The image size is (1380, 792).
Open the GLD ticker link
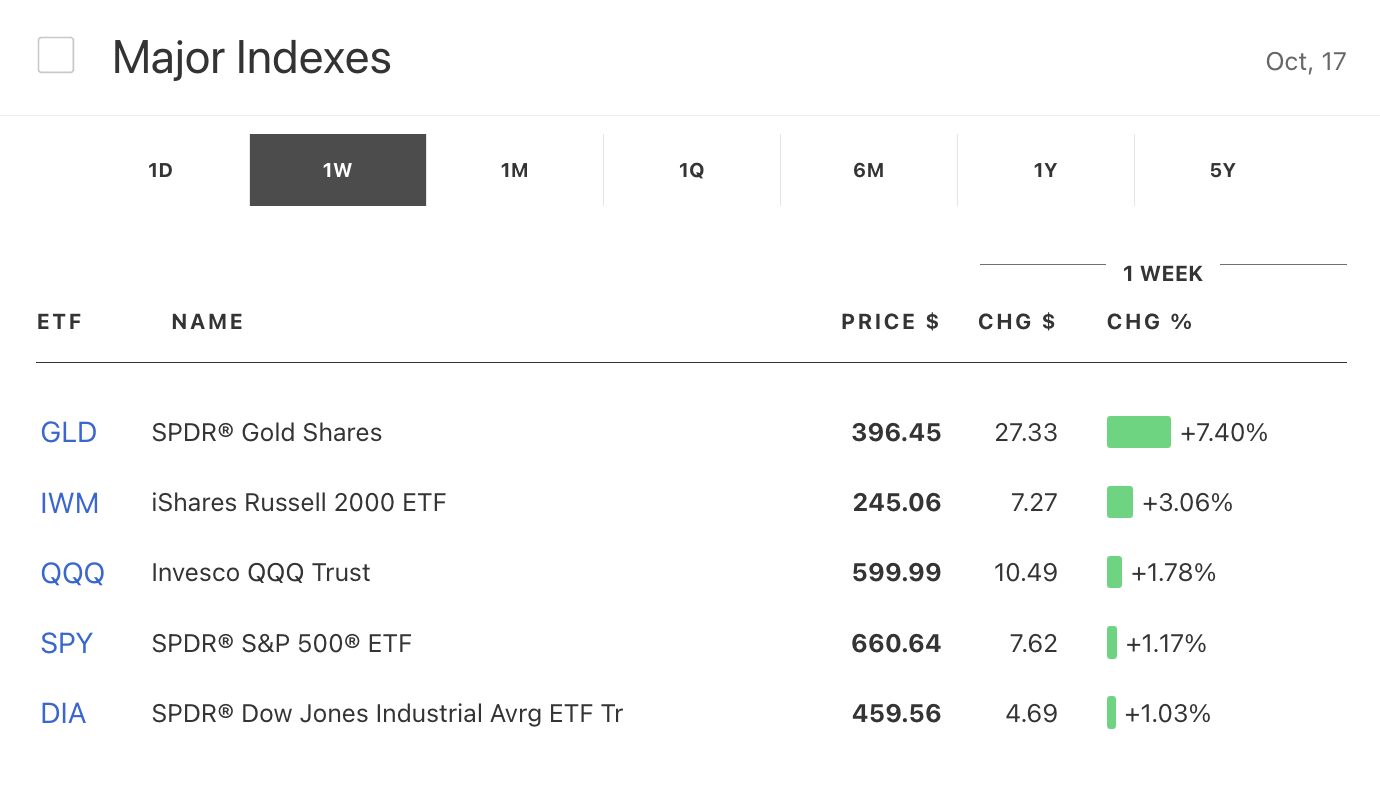coord(69,433)
